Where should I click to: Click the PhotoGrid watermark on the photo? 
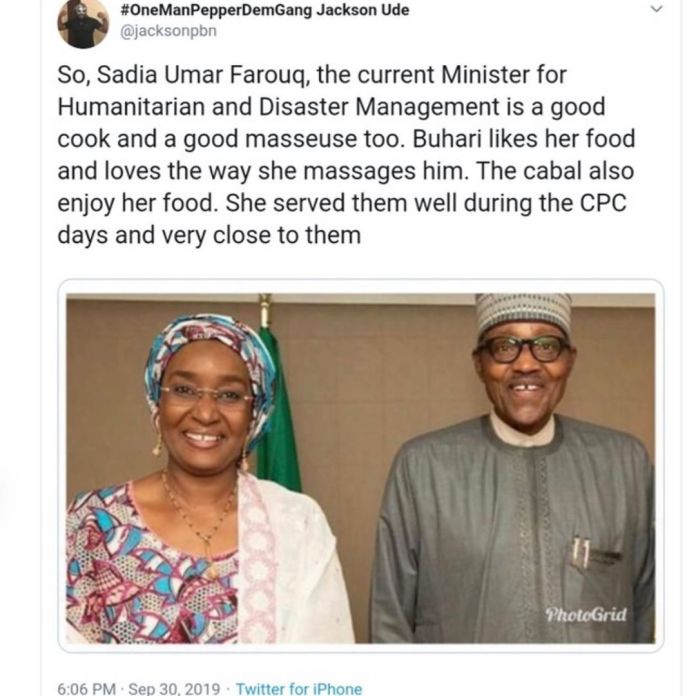[585, 614]
